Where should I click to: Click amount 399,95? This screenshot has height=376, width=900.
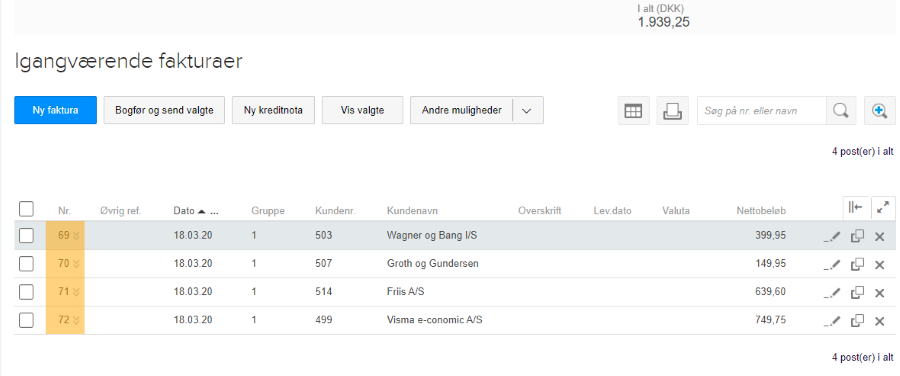pos(770,235)
